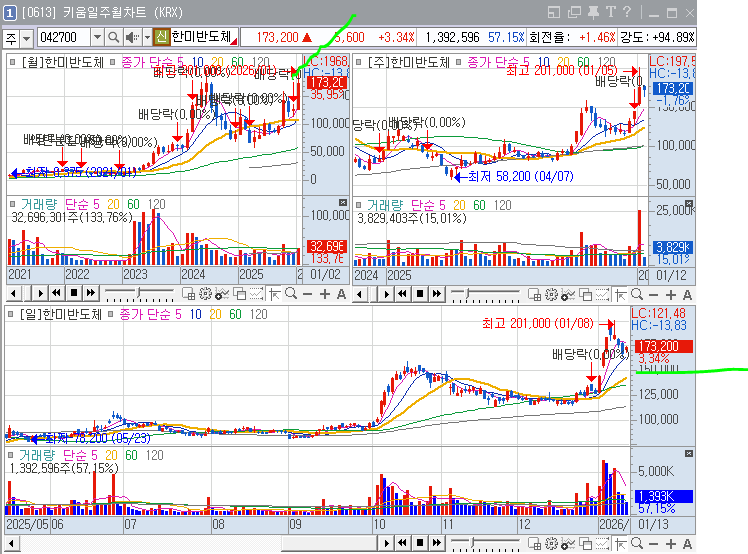Toggle the monthly chart 한미반도체 legend checkbox
The width and height of the screenshot is (748, 554).
coord(13,62)
